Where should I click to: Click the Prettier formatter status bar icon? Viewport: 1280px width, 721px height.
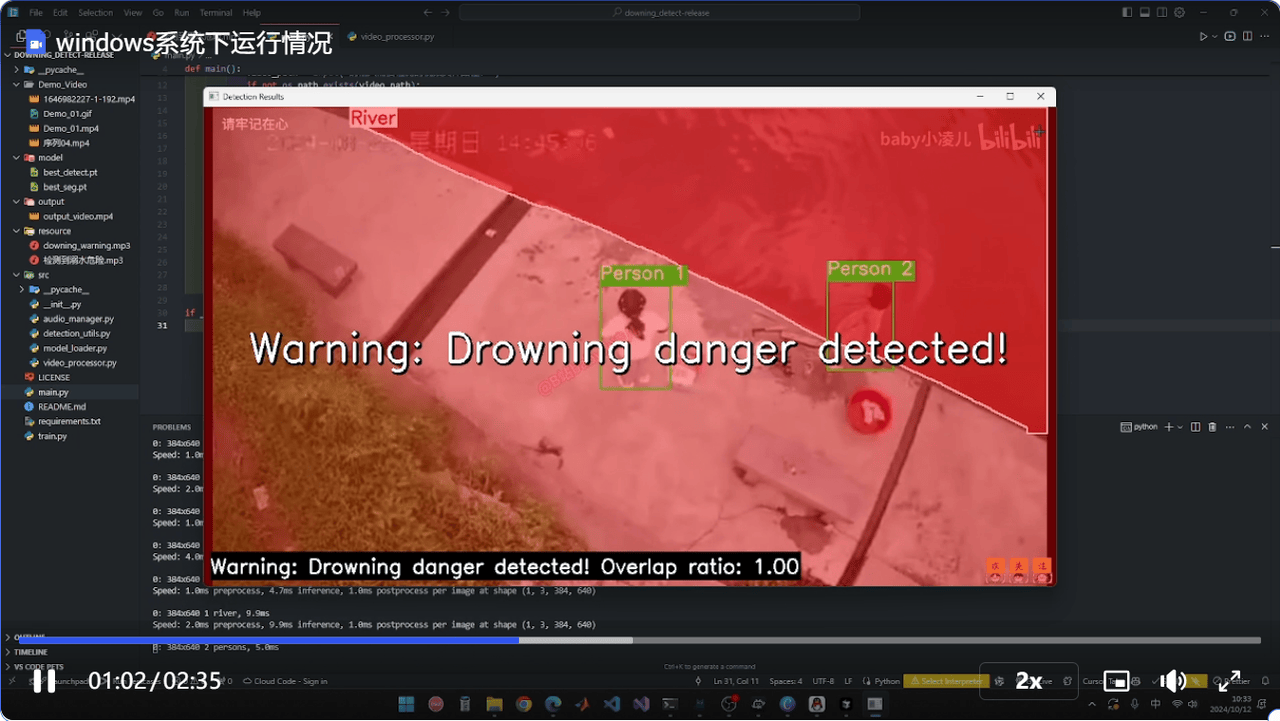(x=1237, y=681)
